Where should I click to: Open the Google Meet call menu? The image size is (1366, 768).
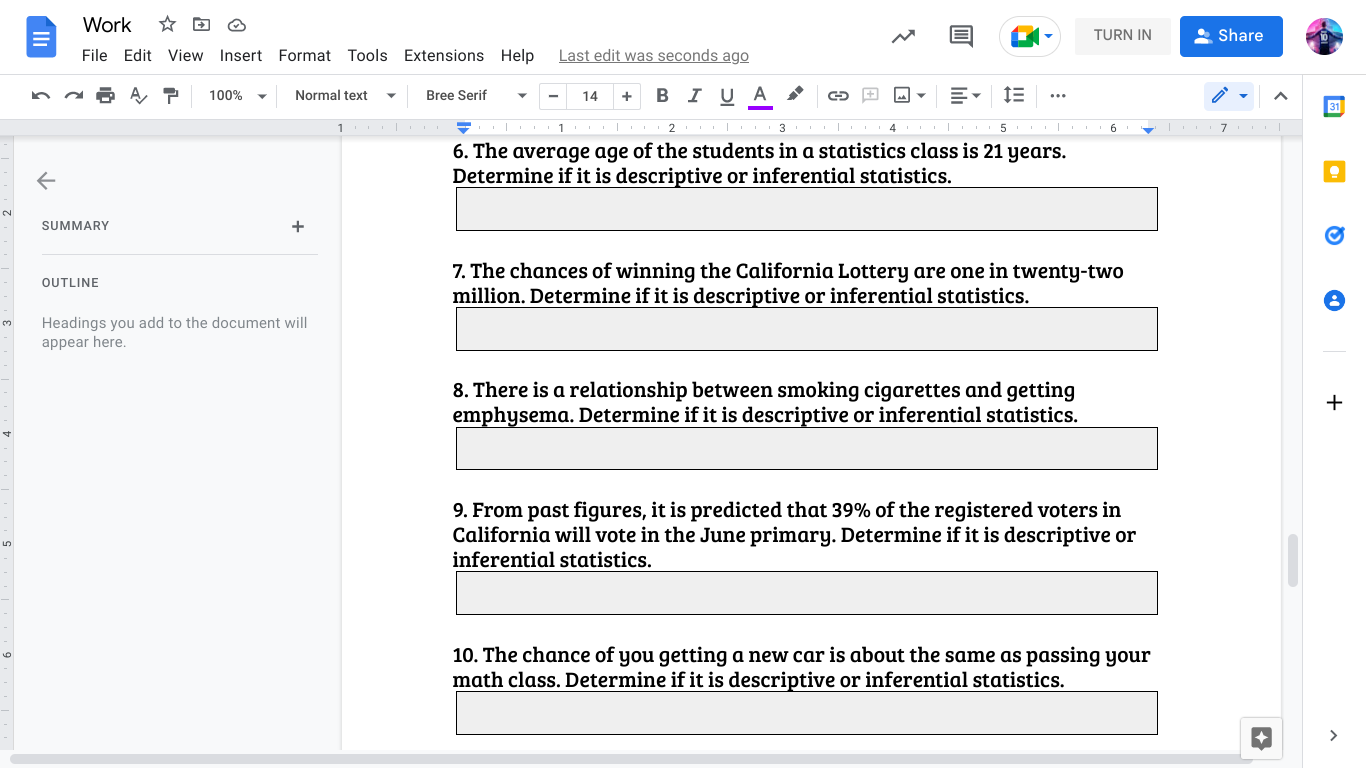point(1030,36)
